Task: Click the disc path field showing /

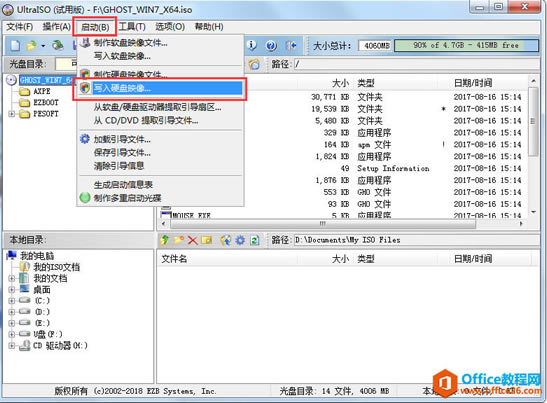Action: (x=417, y=64)
